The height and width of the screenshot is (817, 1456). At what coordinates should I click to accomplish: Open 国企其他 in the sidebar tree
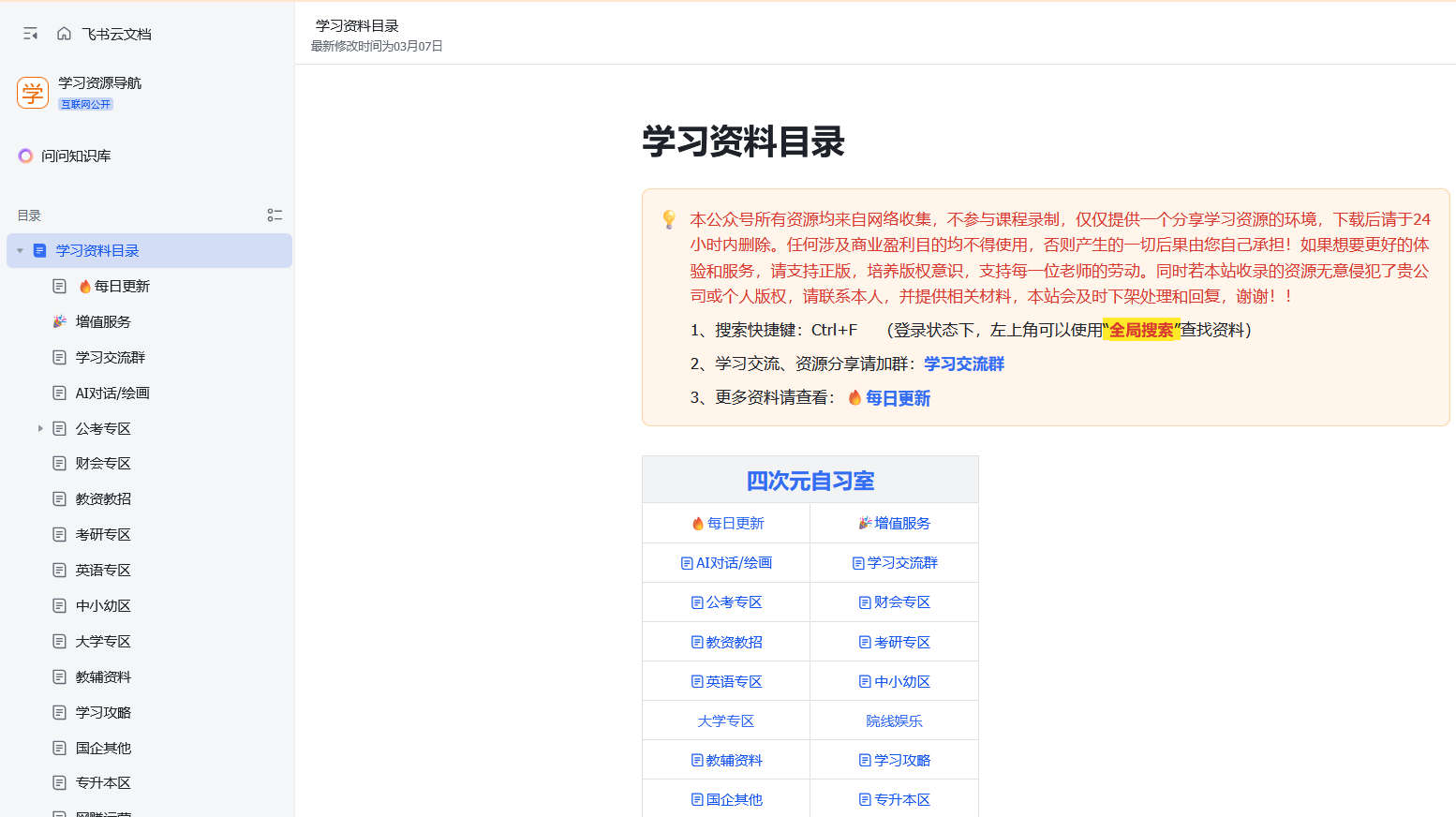103,749
